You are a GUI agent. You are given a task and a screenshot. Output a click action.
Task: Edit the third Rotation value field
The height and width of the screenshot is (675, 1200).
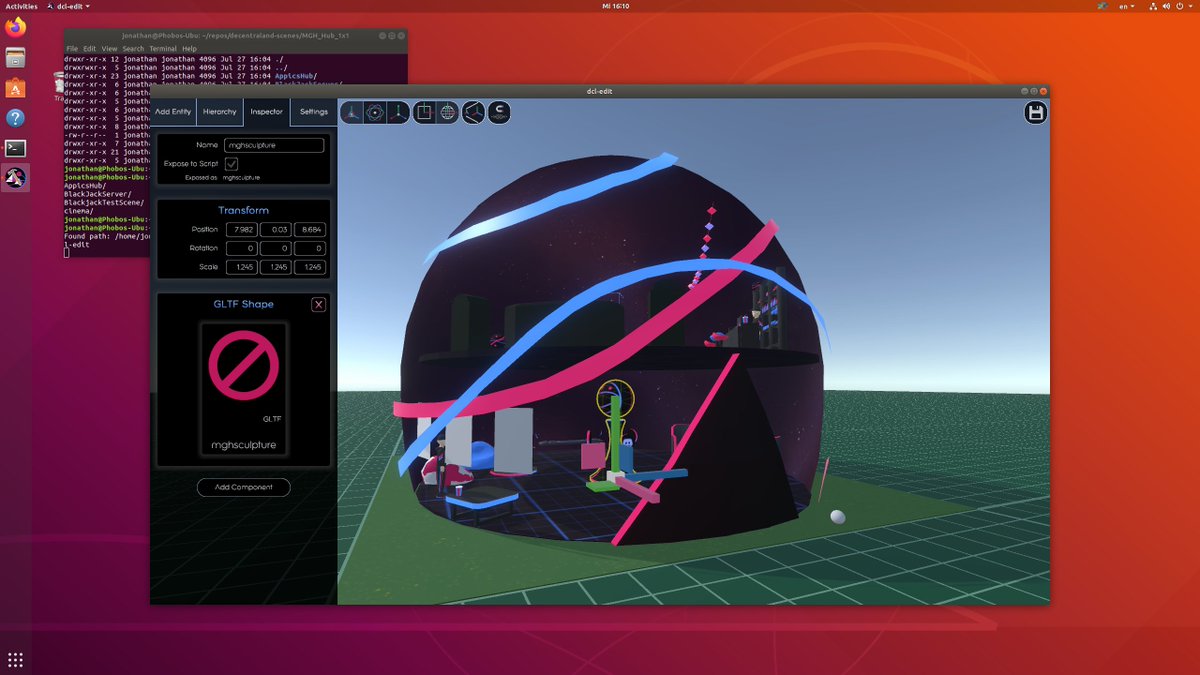click(310, 248)
